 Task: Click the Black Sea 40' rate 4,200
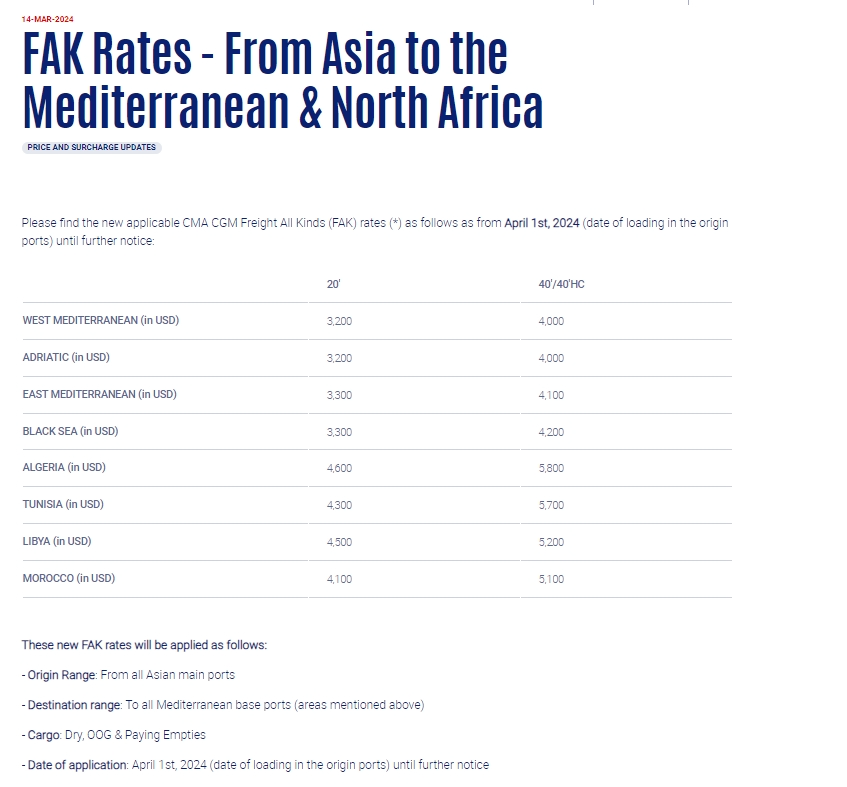pyautogui.click(x=551, y=432)
